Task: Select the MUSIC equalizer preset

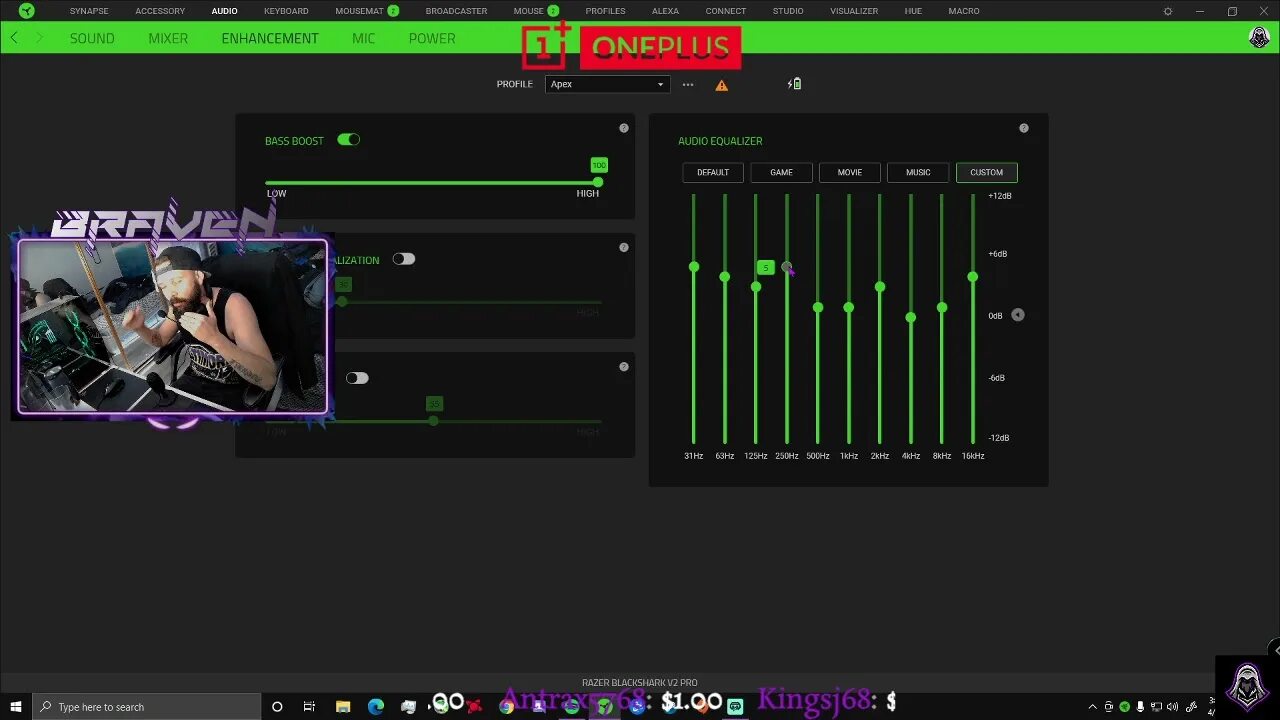Action: (918, 172)
